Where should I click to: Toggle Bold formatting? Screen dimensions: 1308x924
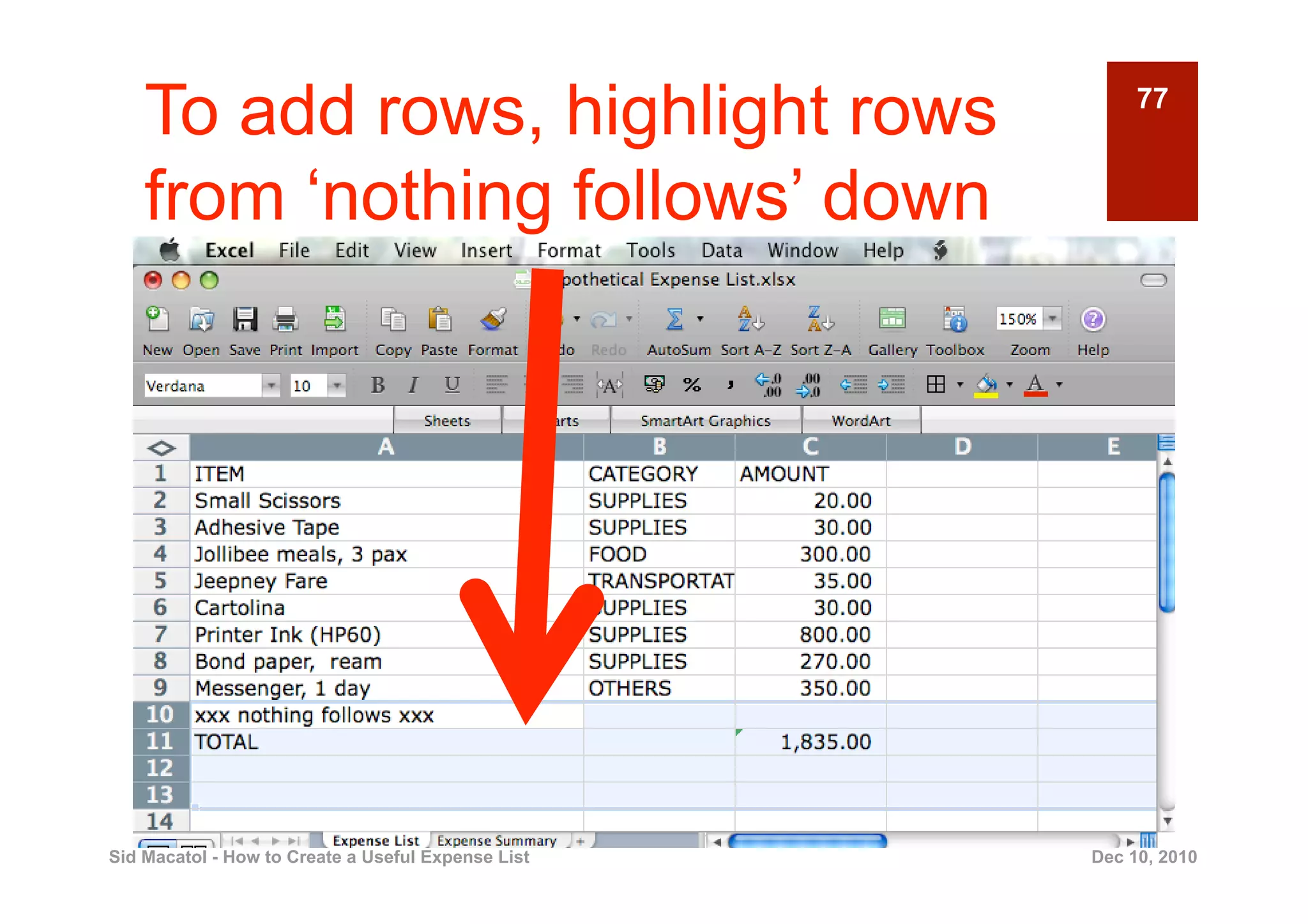tap(377, 384)
